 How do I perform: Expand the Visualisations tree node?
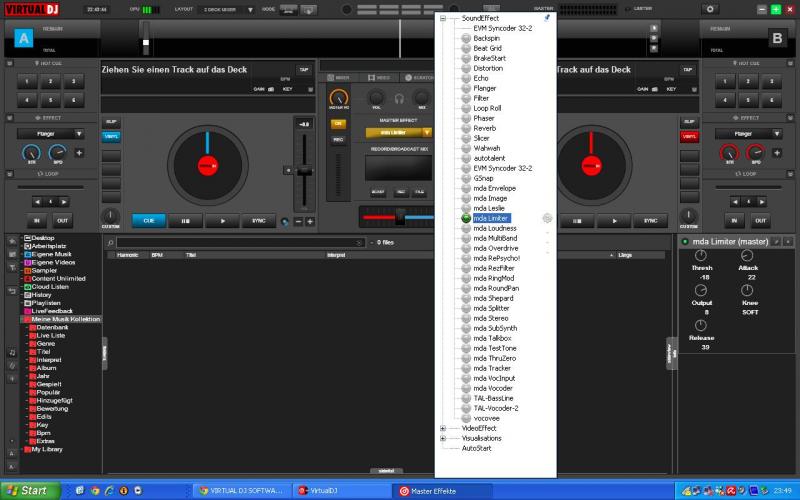(443, 438)
